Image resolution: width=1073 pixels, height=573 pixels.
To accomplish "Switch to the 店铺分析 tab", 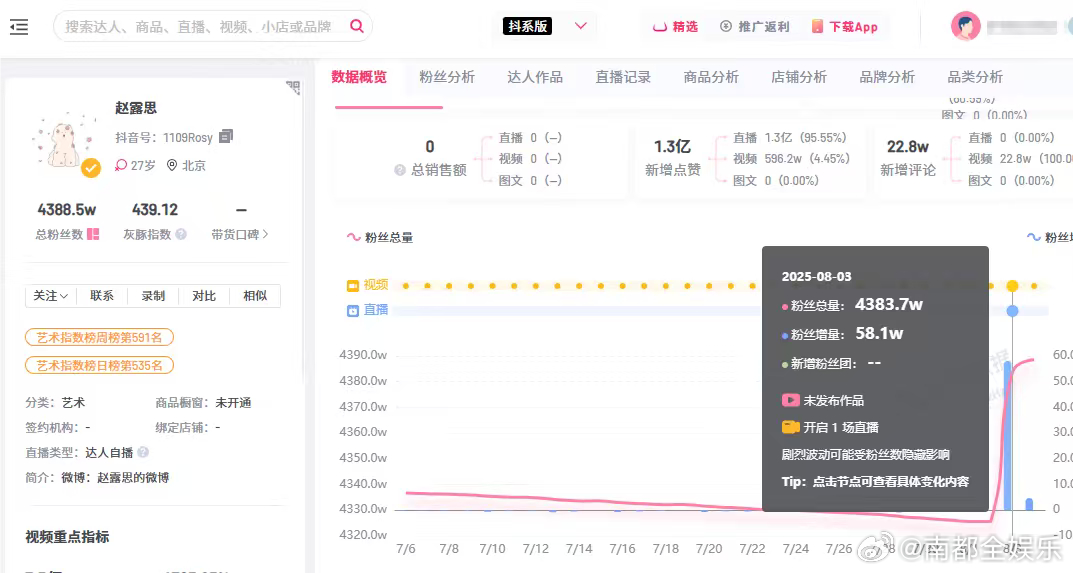I will tap(799, 77).
